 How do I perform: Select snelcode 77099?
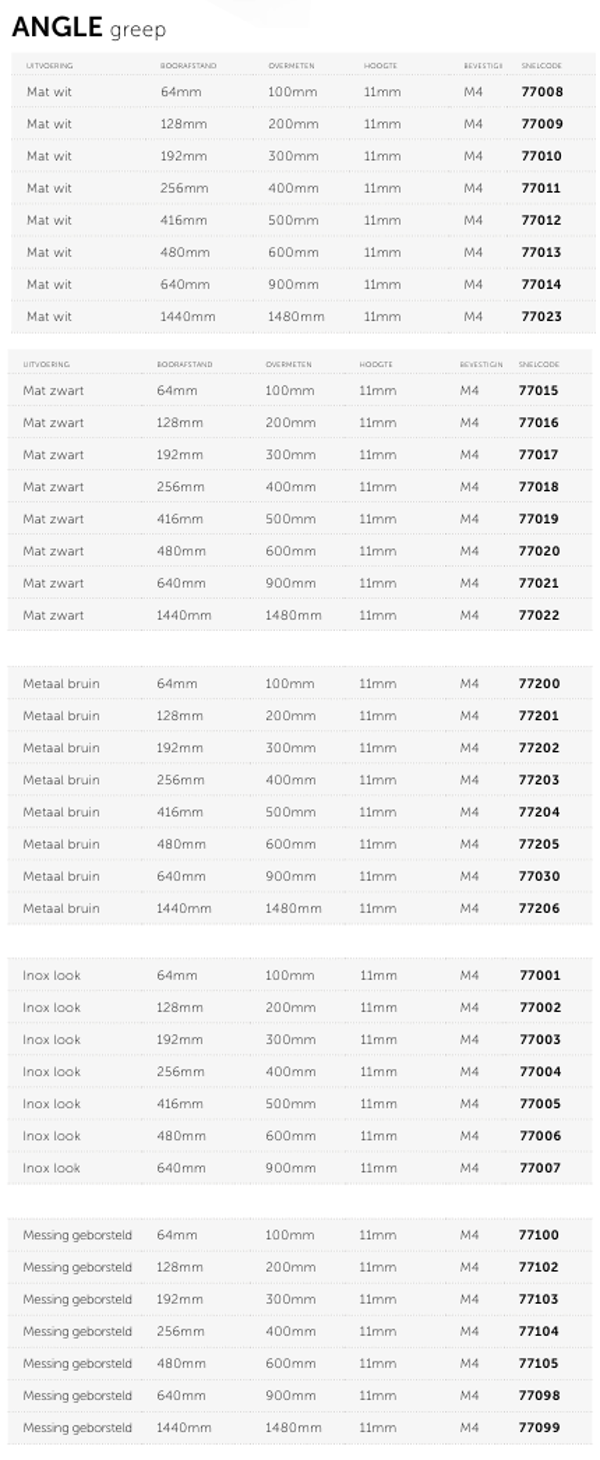click(x=539, y=1428)
